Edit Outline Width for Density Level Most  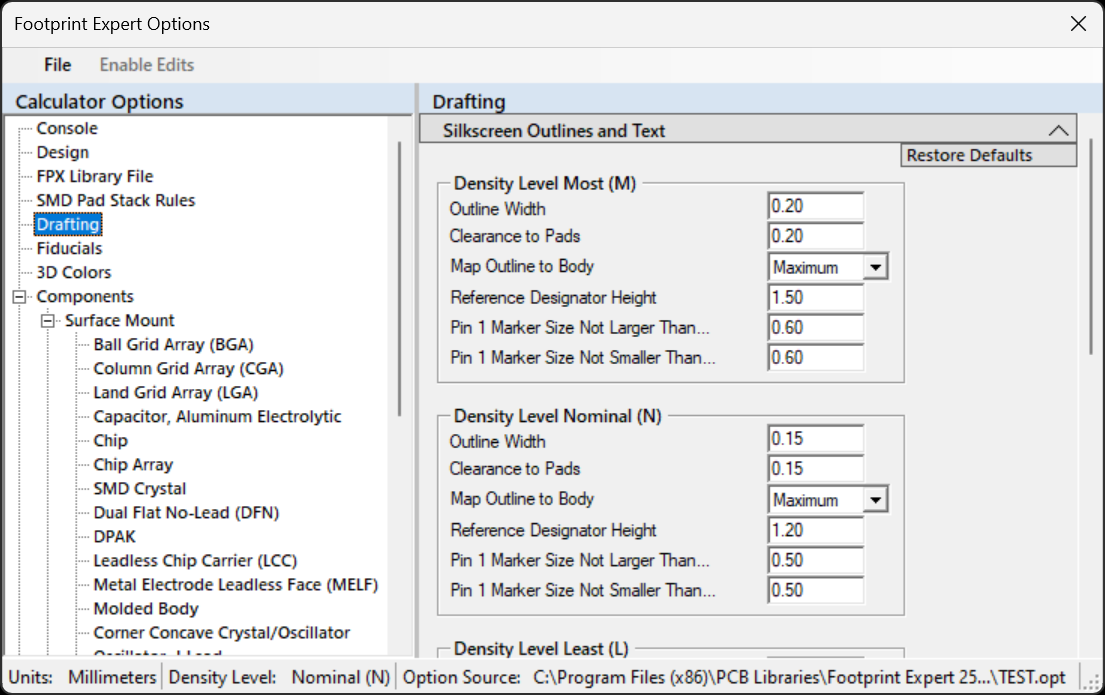(x=815, y=206)
